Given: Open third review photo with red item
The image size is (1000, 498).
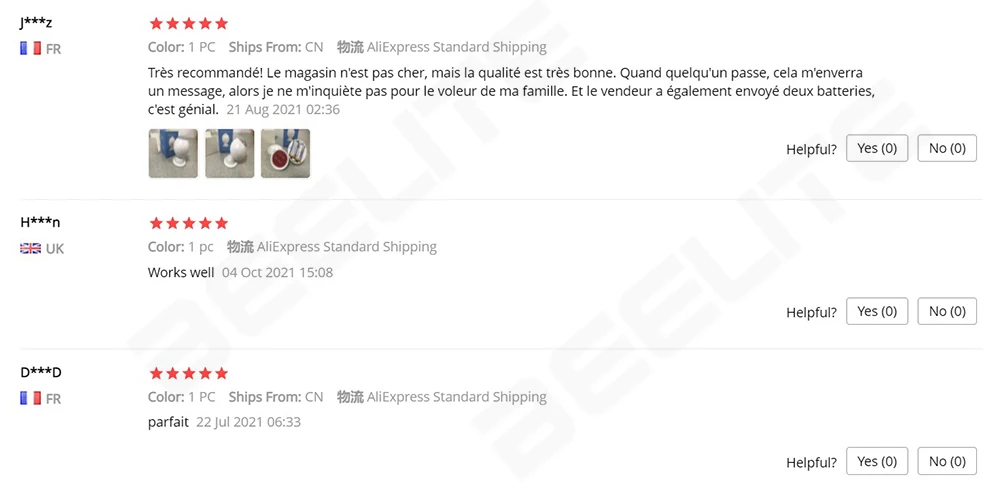Looking at the screenshot, I should [x=285, y=153].
